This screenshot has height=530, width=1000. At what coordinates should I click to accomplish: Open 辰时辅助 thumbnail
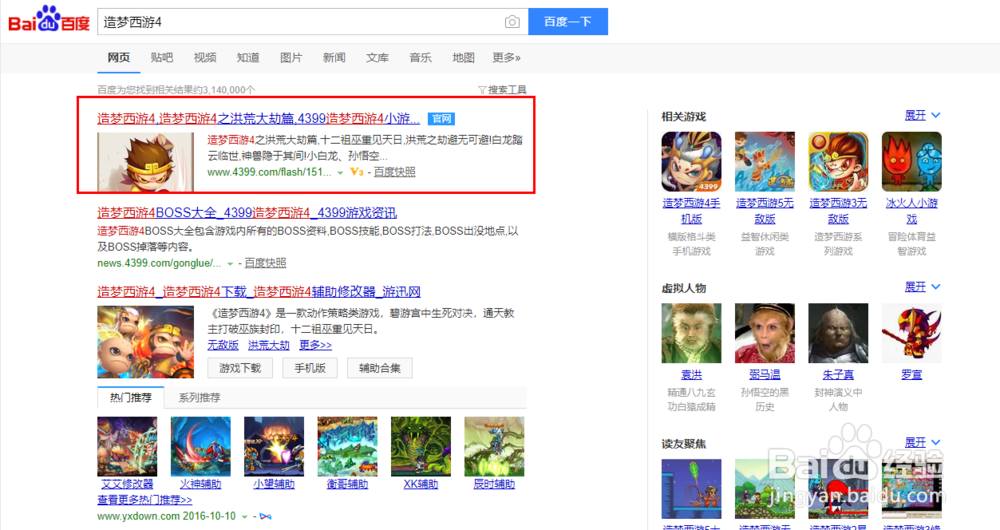coord(494,446)
